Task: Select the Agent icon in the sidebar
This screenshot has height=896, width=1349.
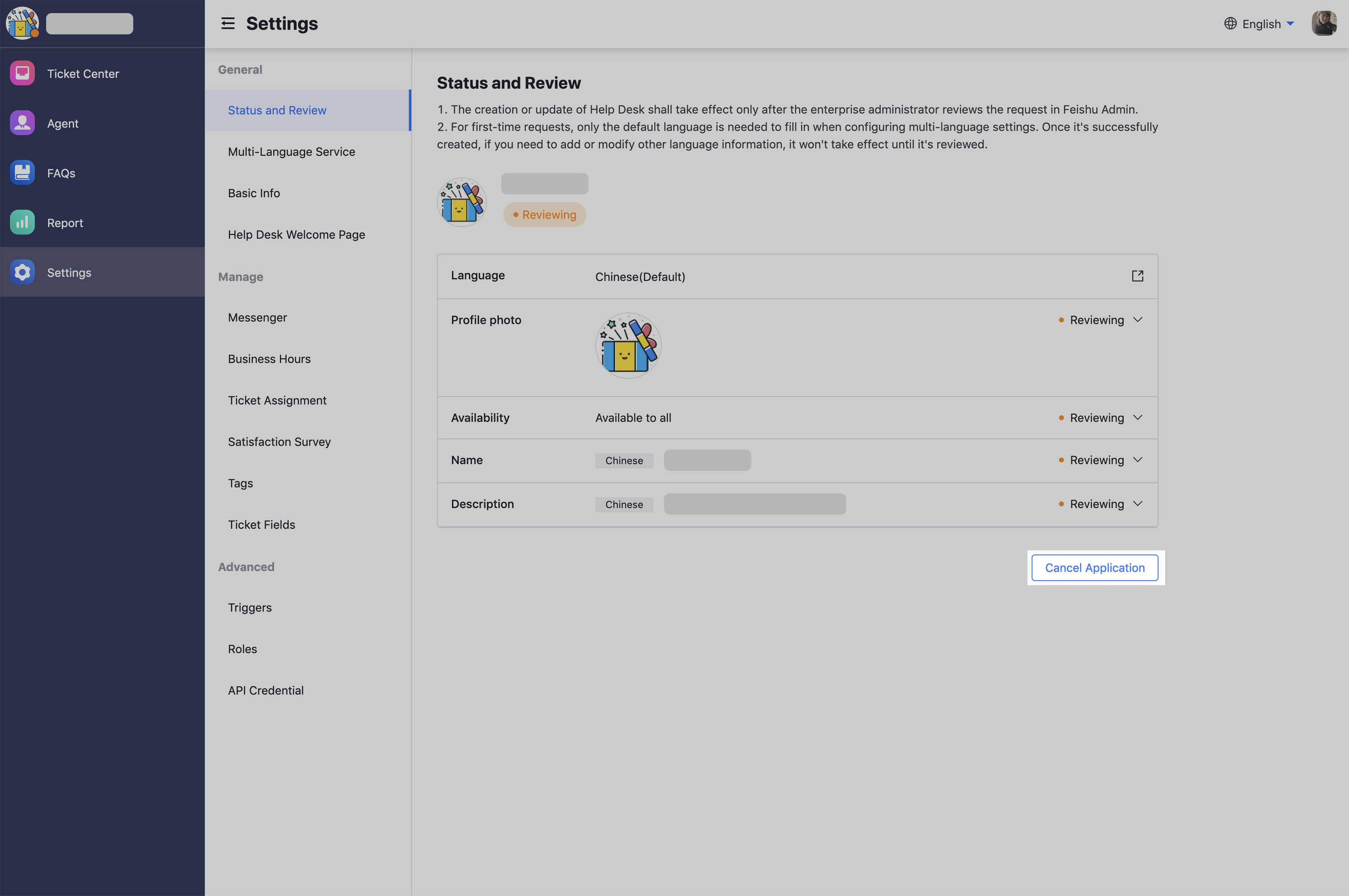Action: 22,123
